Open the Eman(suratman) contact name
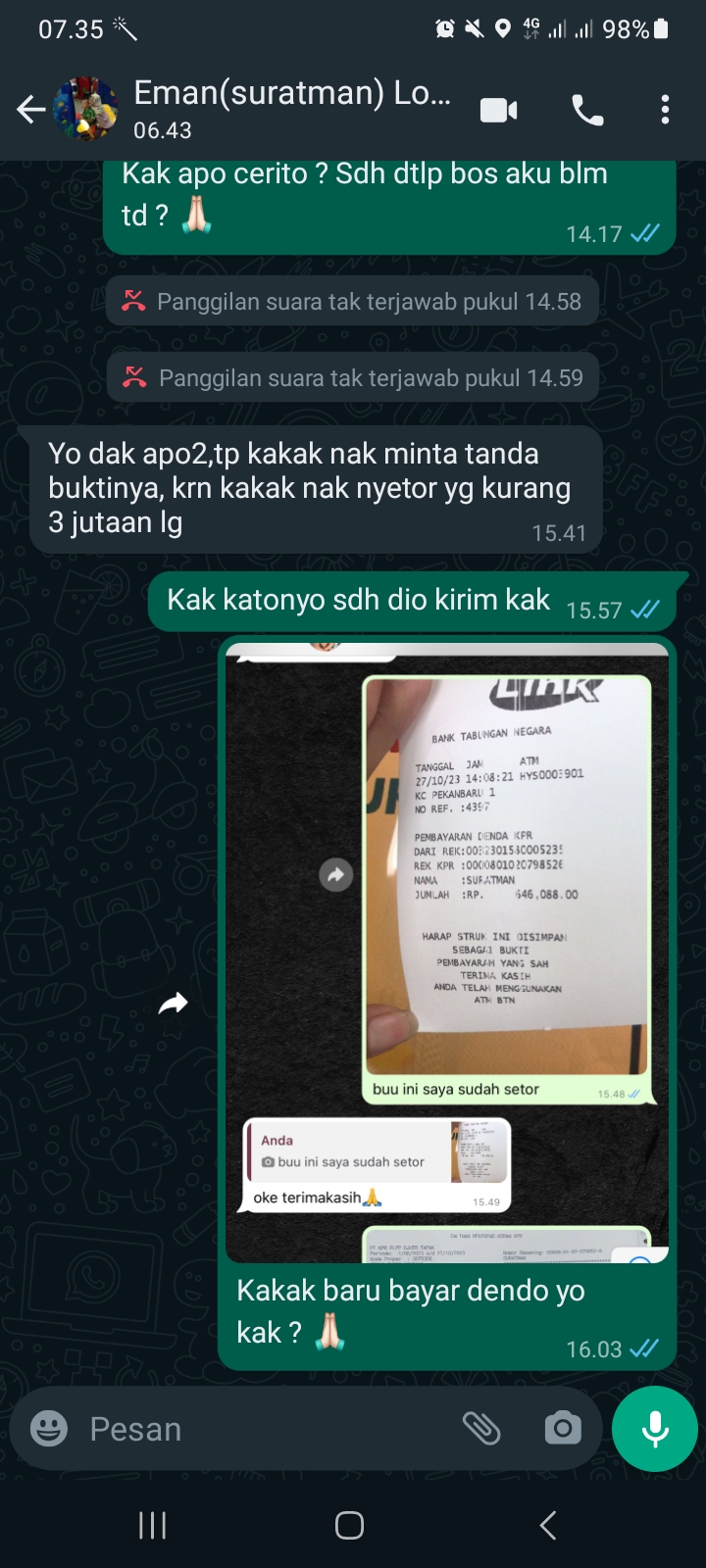This screenshot has height=1568, width=706. pyautogui.click(x=292, y=92)
